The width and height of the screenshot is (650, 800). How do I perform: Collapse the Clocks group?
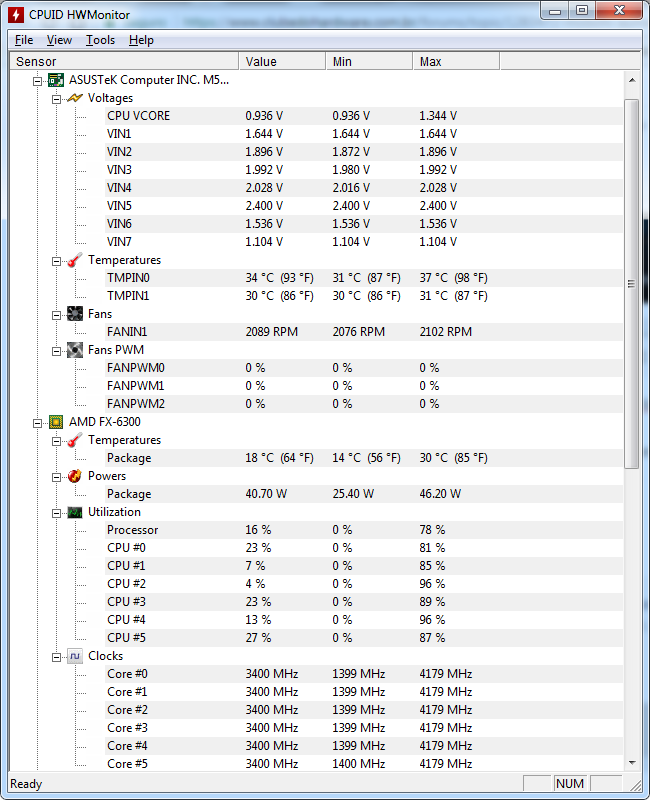point(56,657)
